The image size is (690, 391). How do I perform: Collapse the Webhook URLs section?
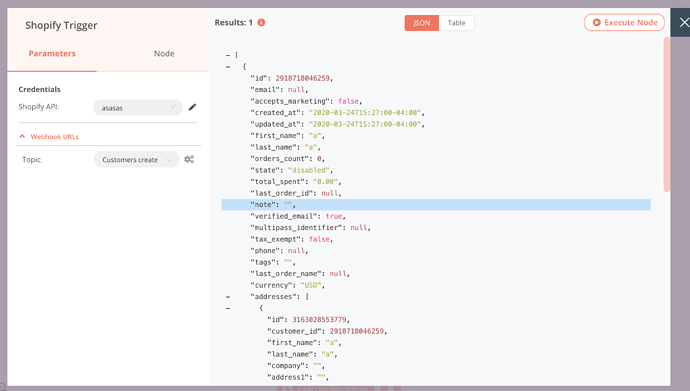point(22,136)
